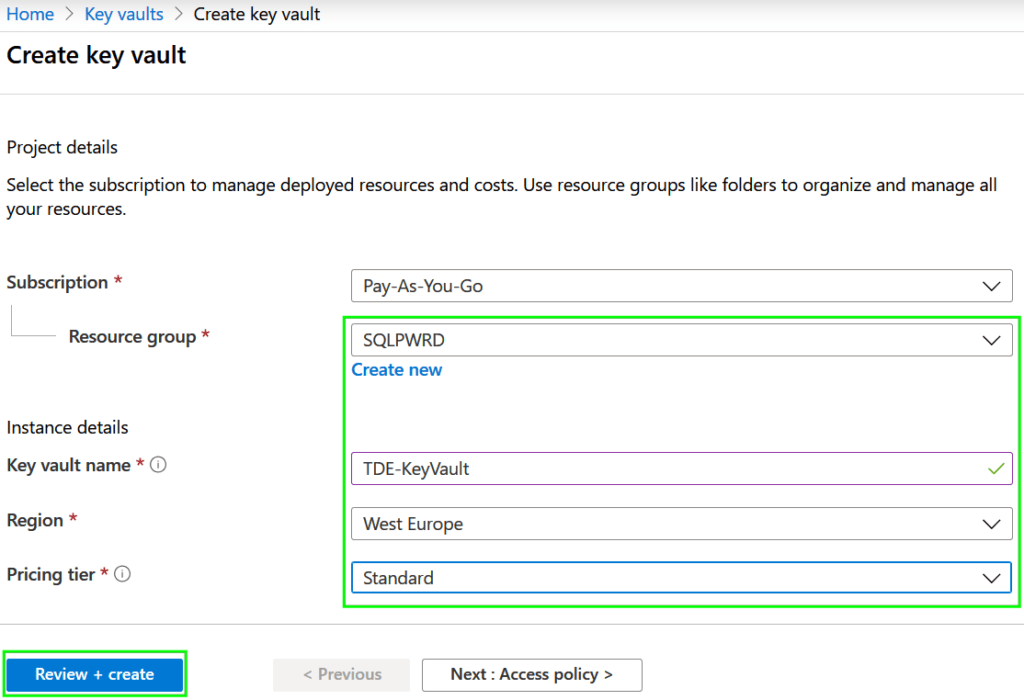Click the info icon beside Pricing tier
The height and width of the screenshot is (700, 1024).
pyautogui.click(x=122, y=574)
